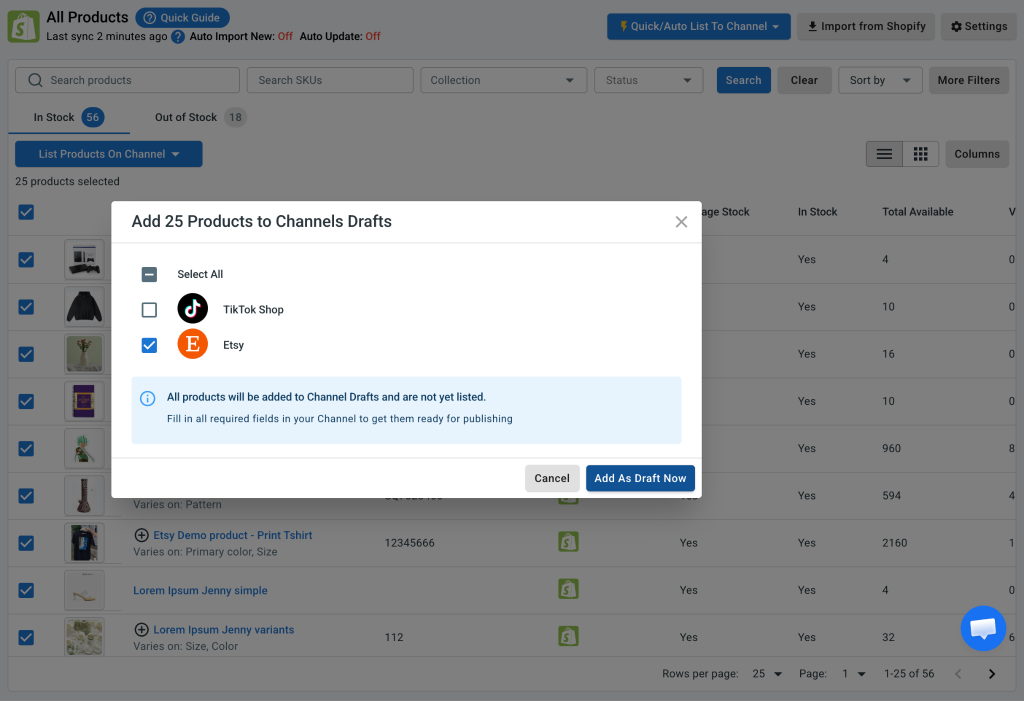1024x701 pixels.
Task: Toggle the Select All channels checkbox
Action: (149, 274)
